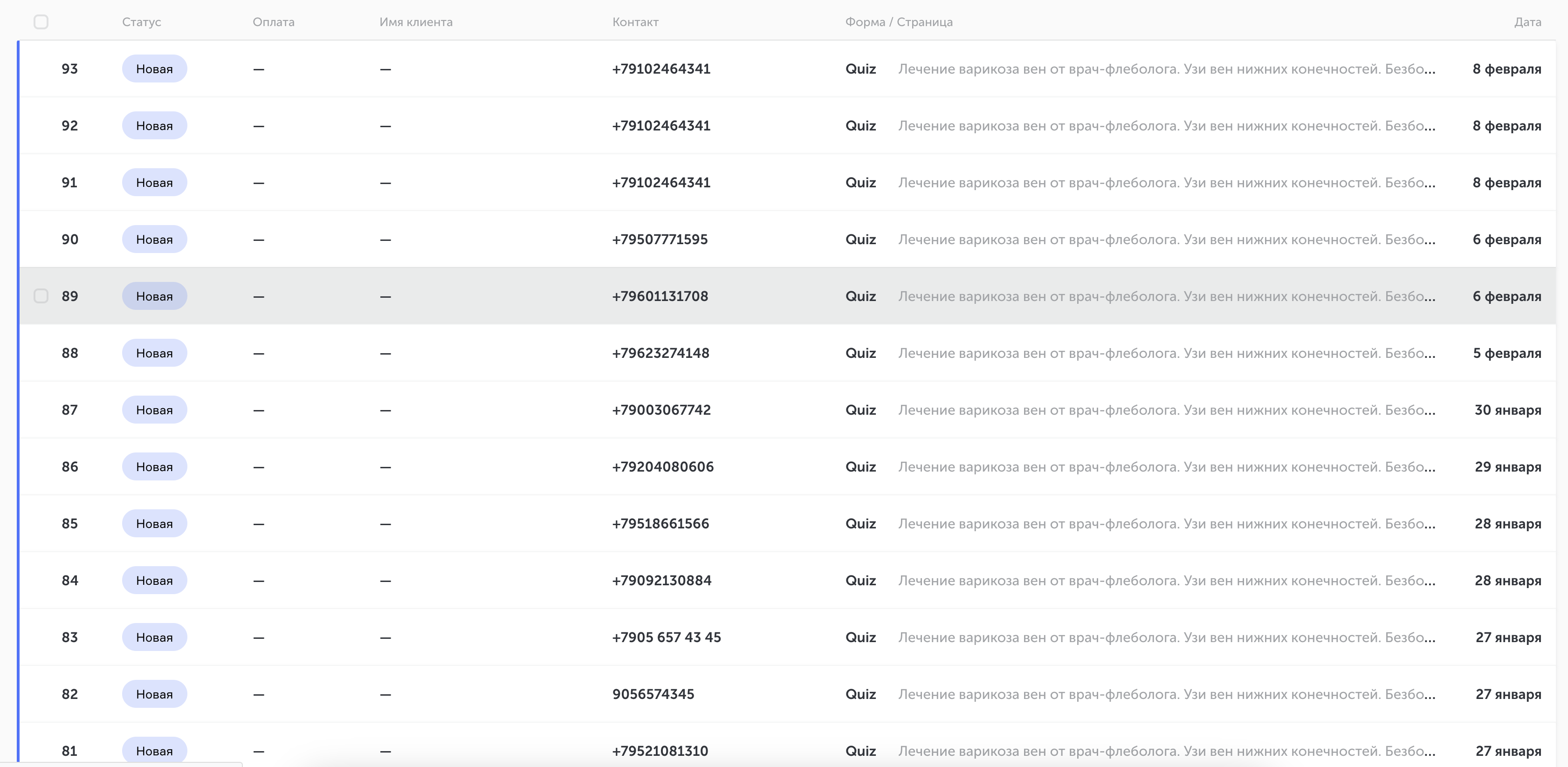
Task: Click the Контакт column header
Action: [635, 22]
